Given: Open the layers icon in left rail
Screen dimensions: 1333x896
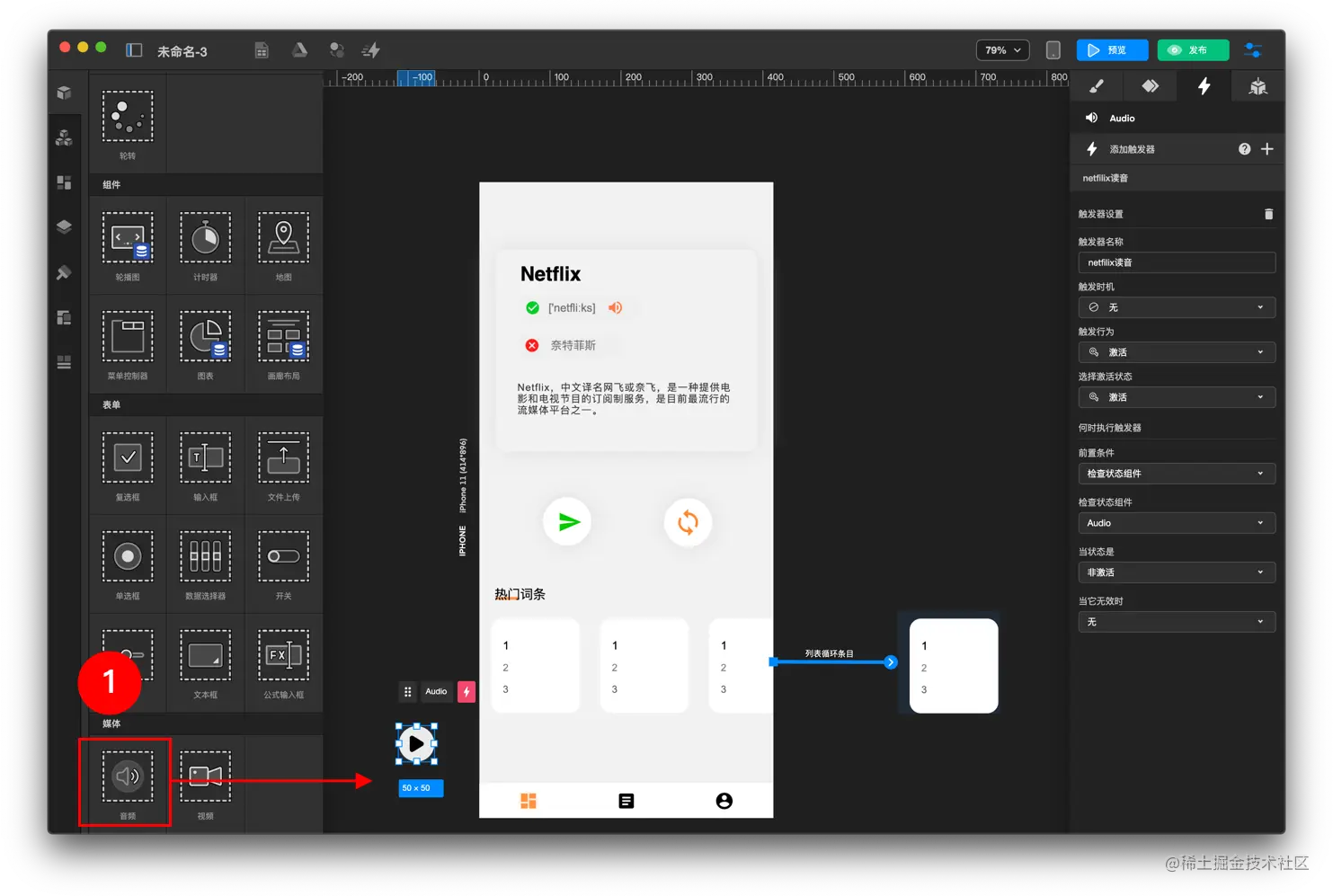Looking at the screenshot, I should pyautogui.click(x=64, y=226).
